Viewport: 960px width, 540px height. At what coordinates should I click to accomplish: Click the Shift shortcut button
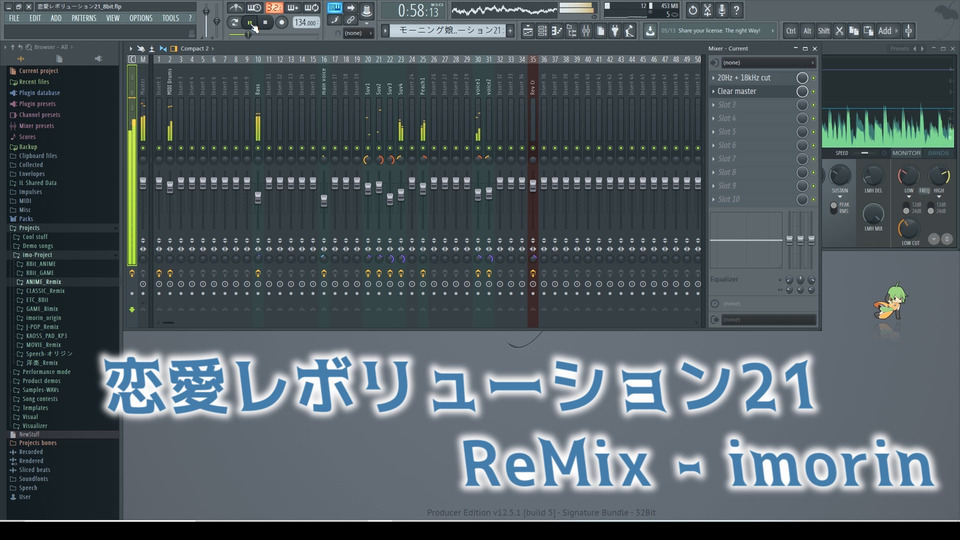pyautogui.click(x=823, y=31)
